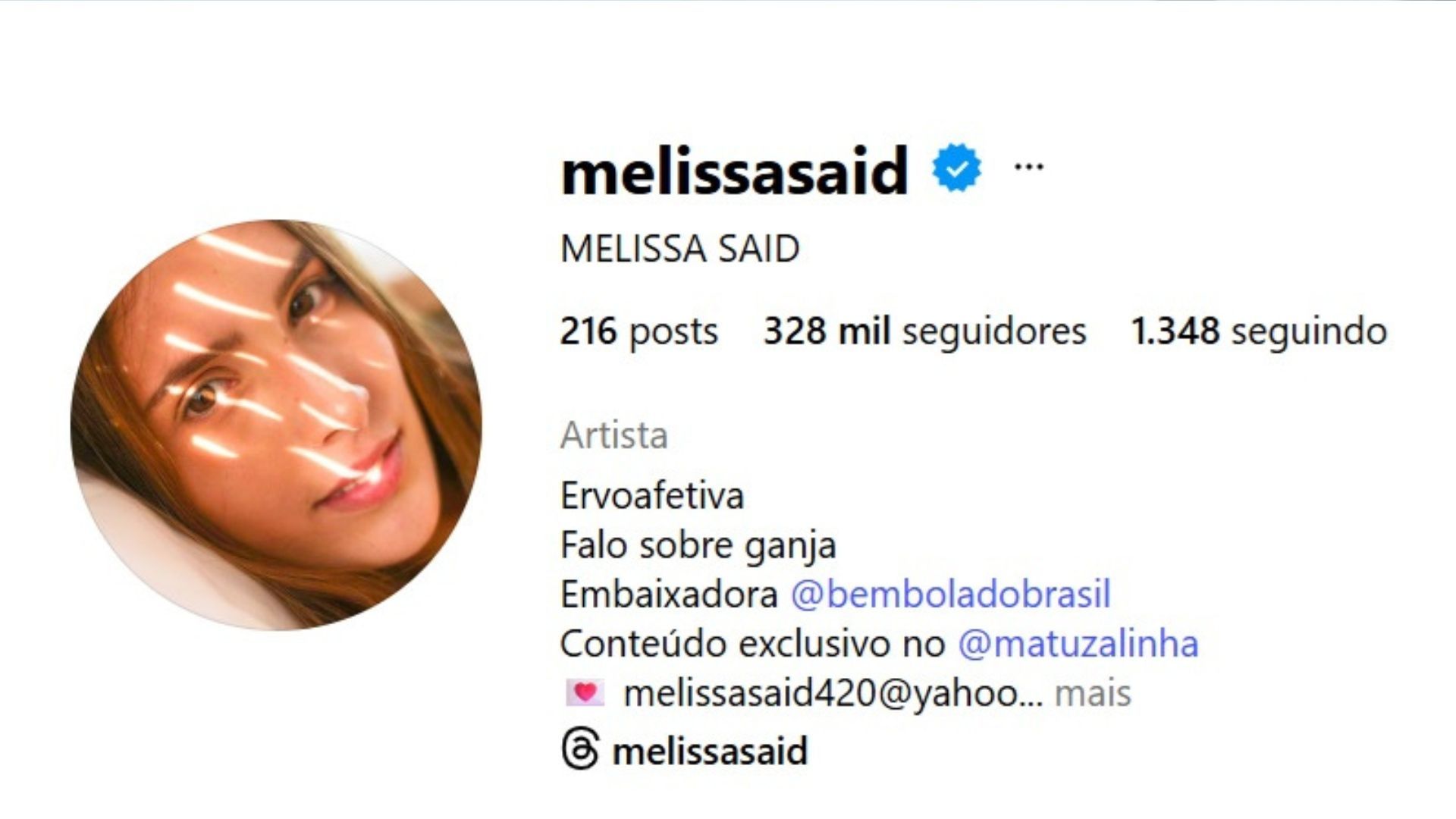This screenshot has height=819, width=1456.
Task: Open the @bemboladobrasil mention link
Action: click(x=951, y=595)
